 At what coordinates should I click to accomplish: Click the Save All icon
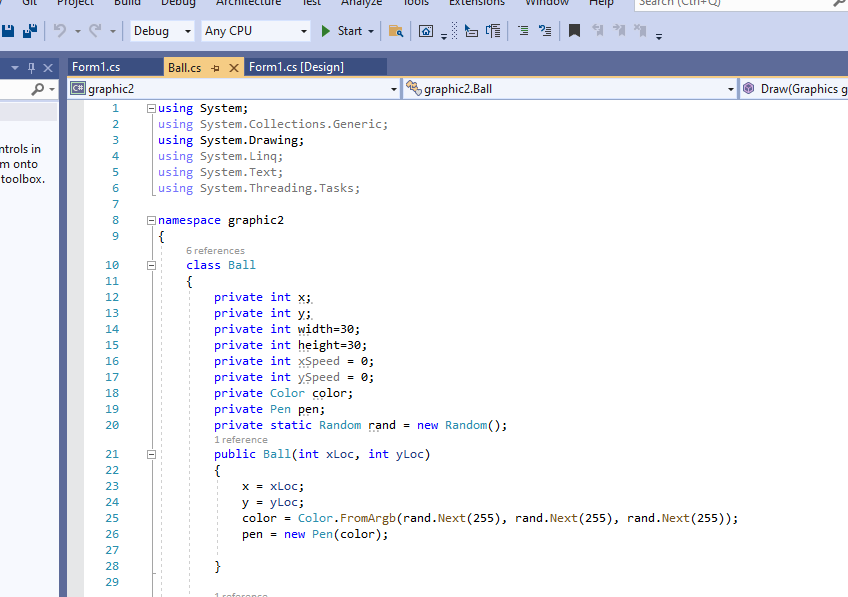point(29,31)
